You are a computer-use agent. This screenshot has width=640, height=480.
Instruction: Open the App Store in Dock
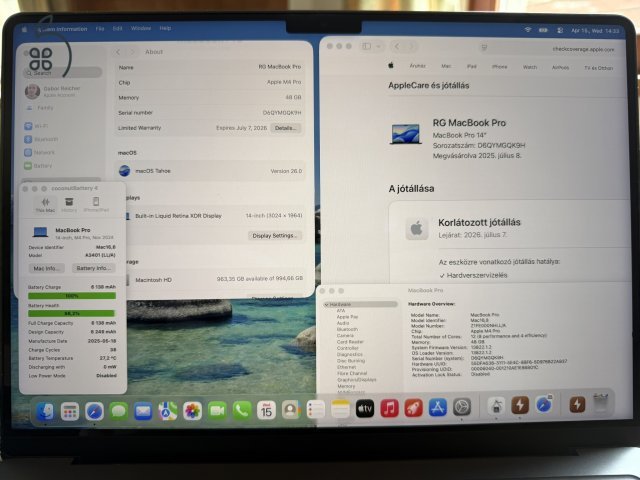438,407
